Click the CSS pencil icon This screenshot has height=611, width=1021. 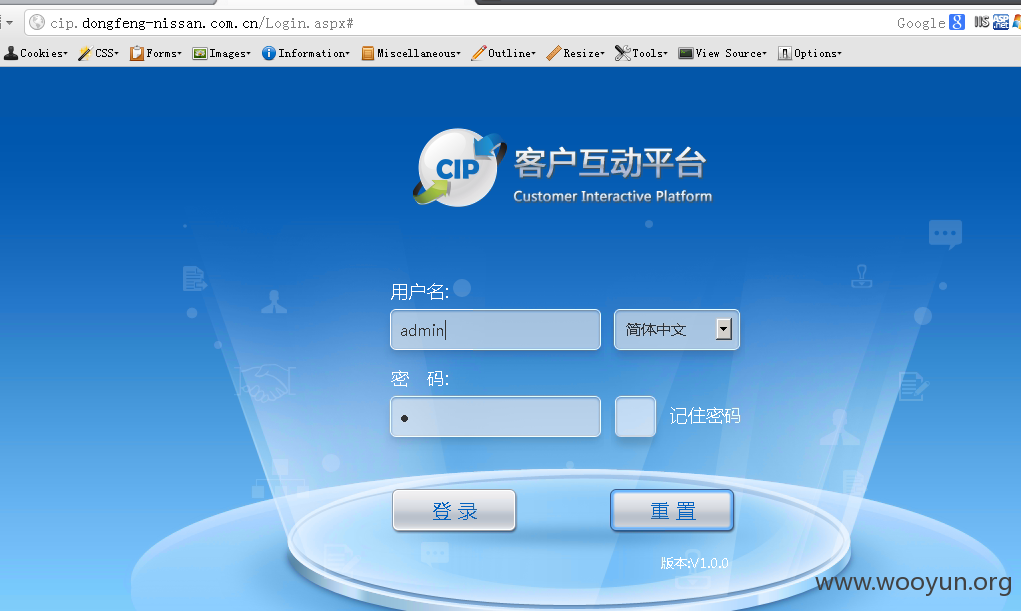pos(85,53)
